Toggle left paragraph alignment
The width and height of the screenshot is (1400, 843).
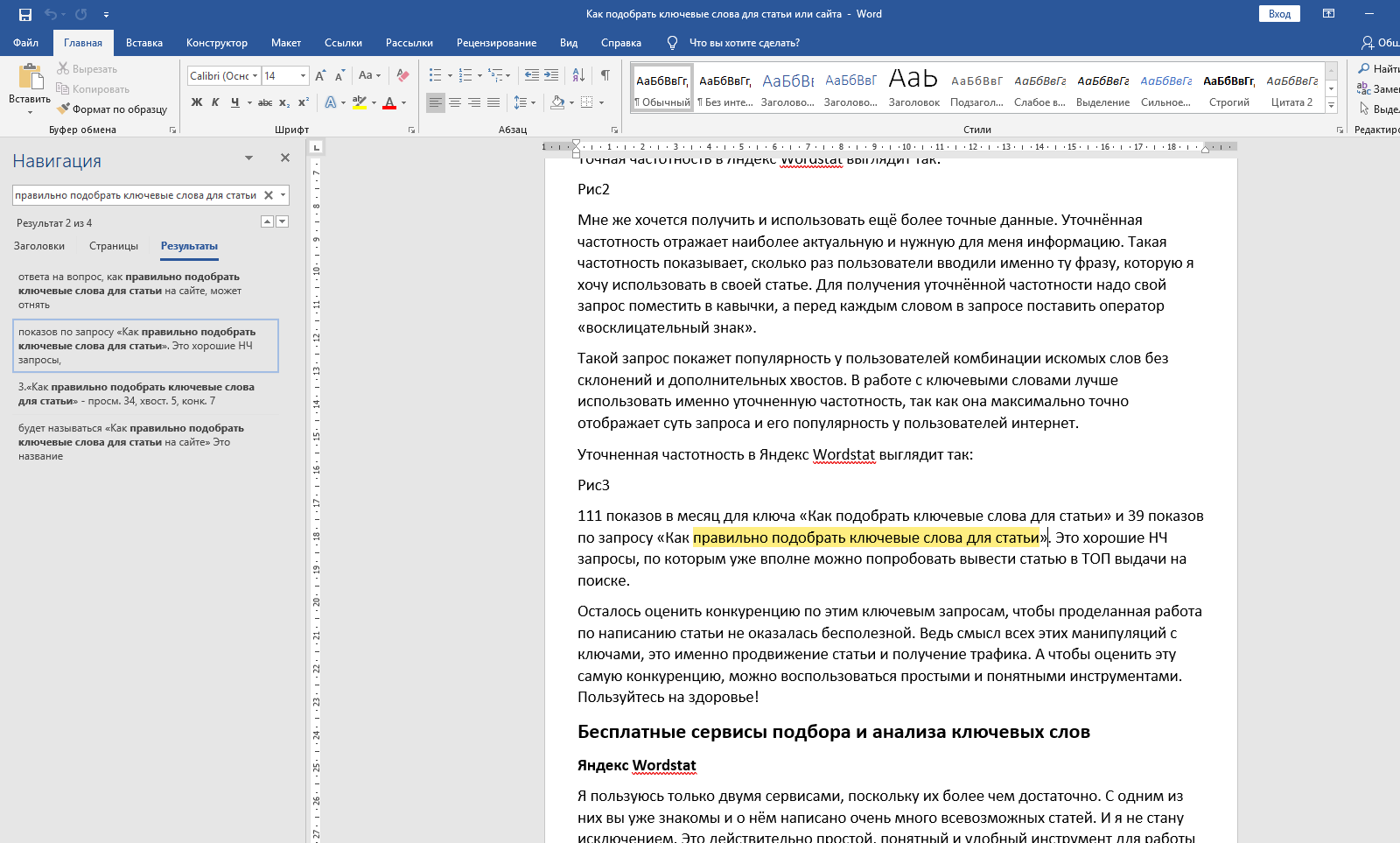436,102
